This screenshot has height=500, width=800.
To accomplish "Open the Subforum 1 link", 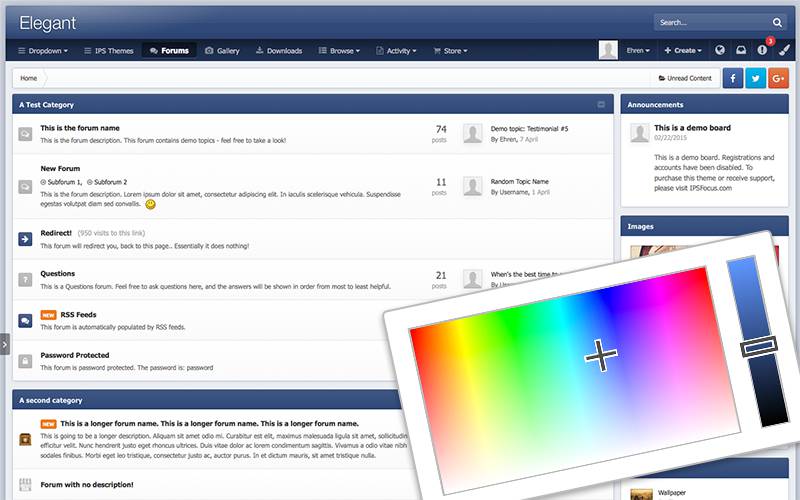I will coord(63,182).
